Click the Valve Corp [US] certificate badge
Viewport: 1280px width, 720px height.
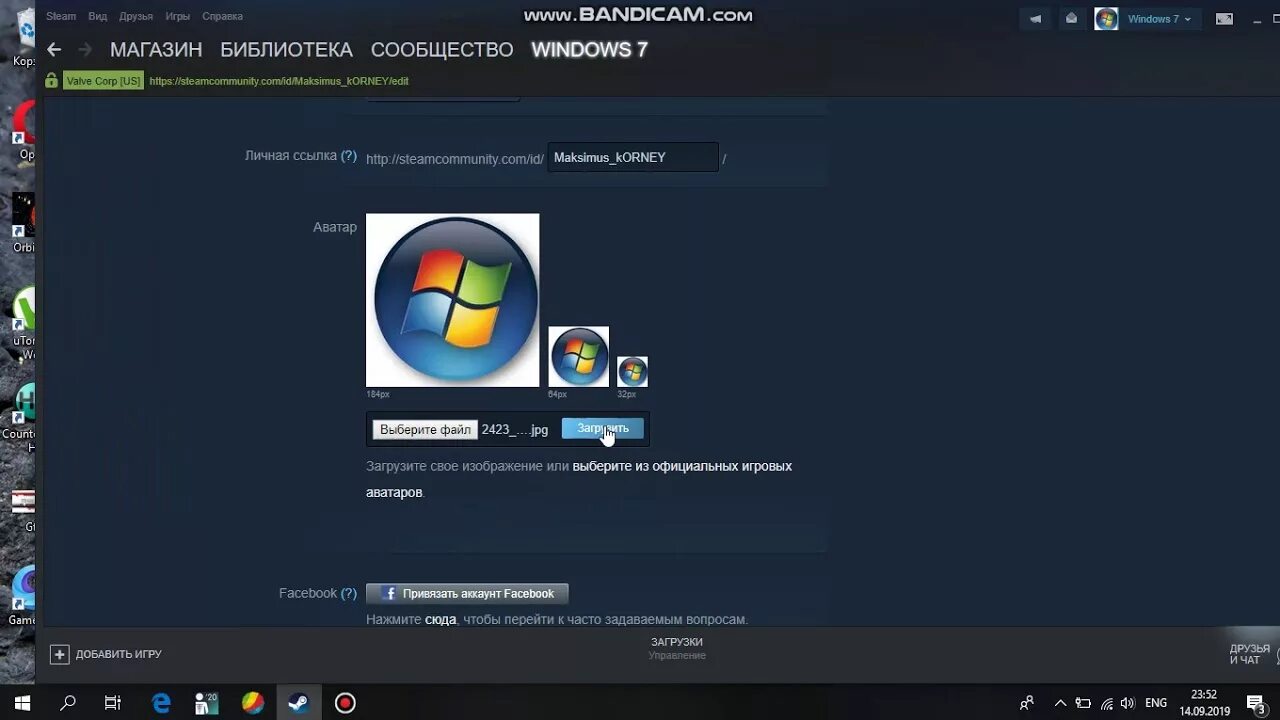103,81
